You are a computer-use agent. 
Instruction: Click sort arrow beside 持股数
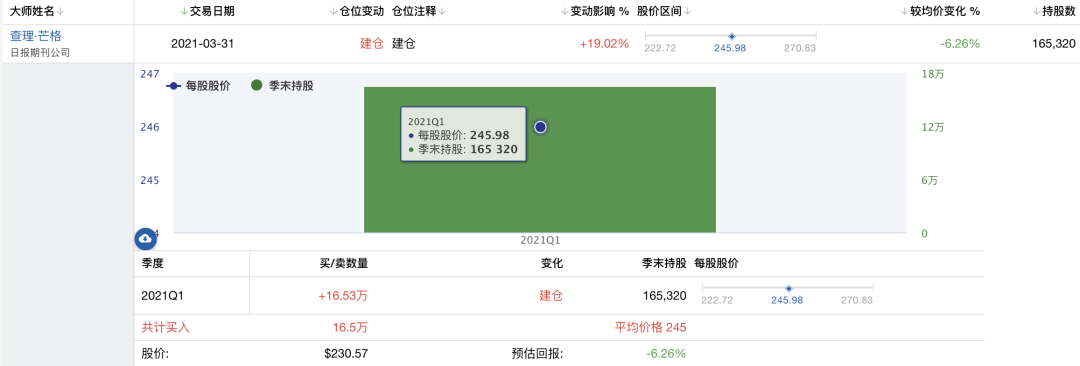pyautogui.click(x=1036, y=12)
